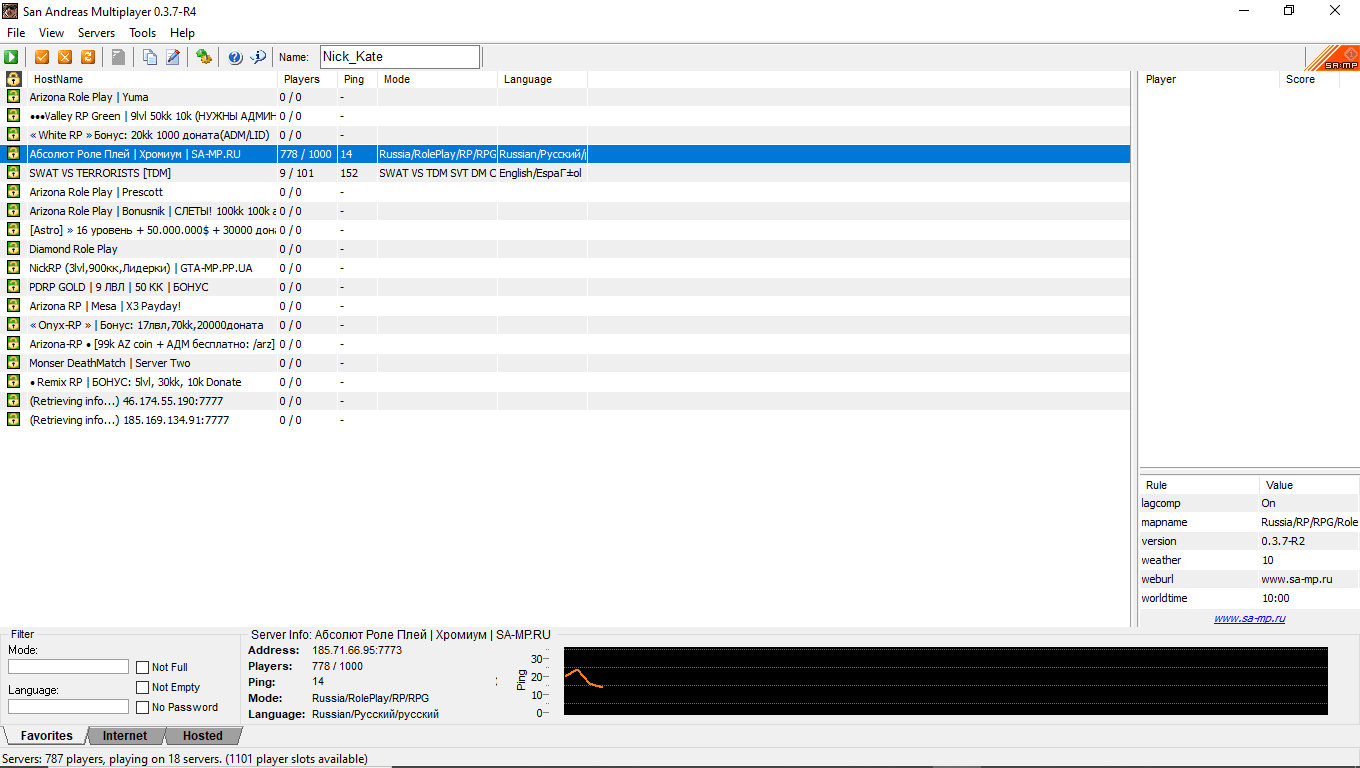
Task: Click lock icon of Monser DeathMatch row
Action: pyautogui.click(x=13, y=363)
